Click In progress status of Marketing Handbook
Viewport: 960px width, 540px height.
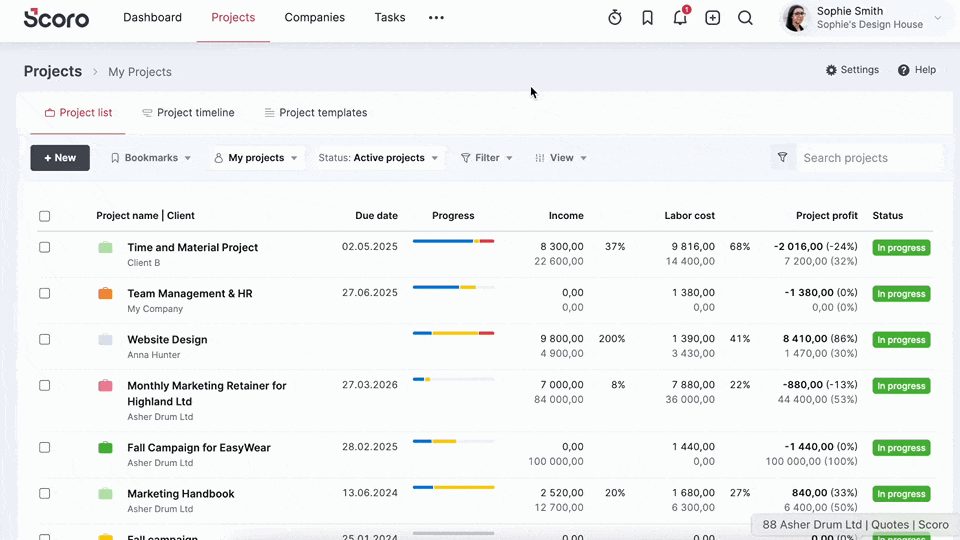901,494
